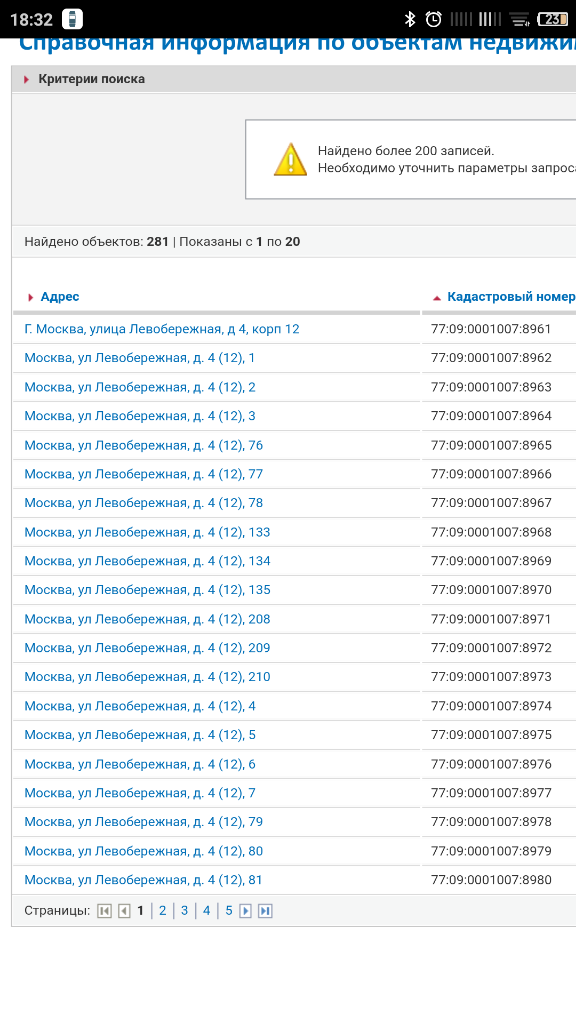Open address Левобережная д. 4 (12), 134
The image size is (576, 1024).
147,561
